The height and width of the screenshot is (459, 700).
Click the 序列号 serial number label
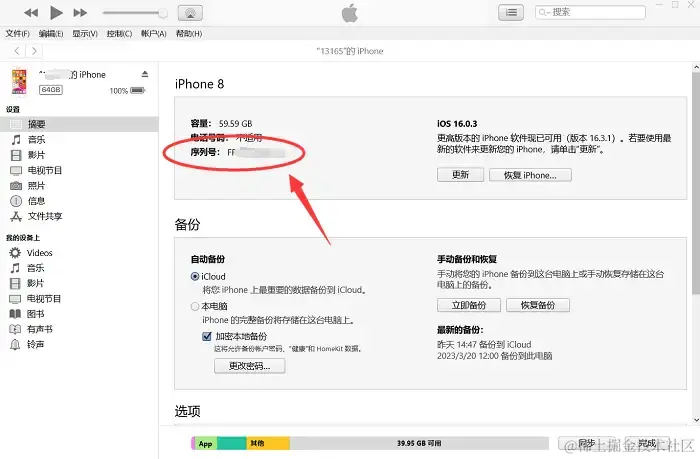click(205, 152)
